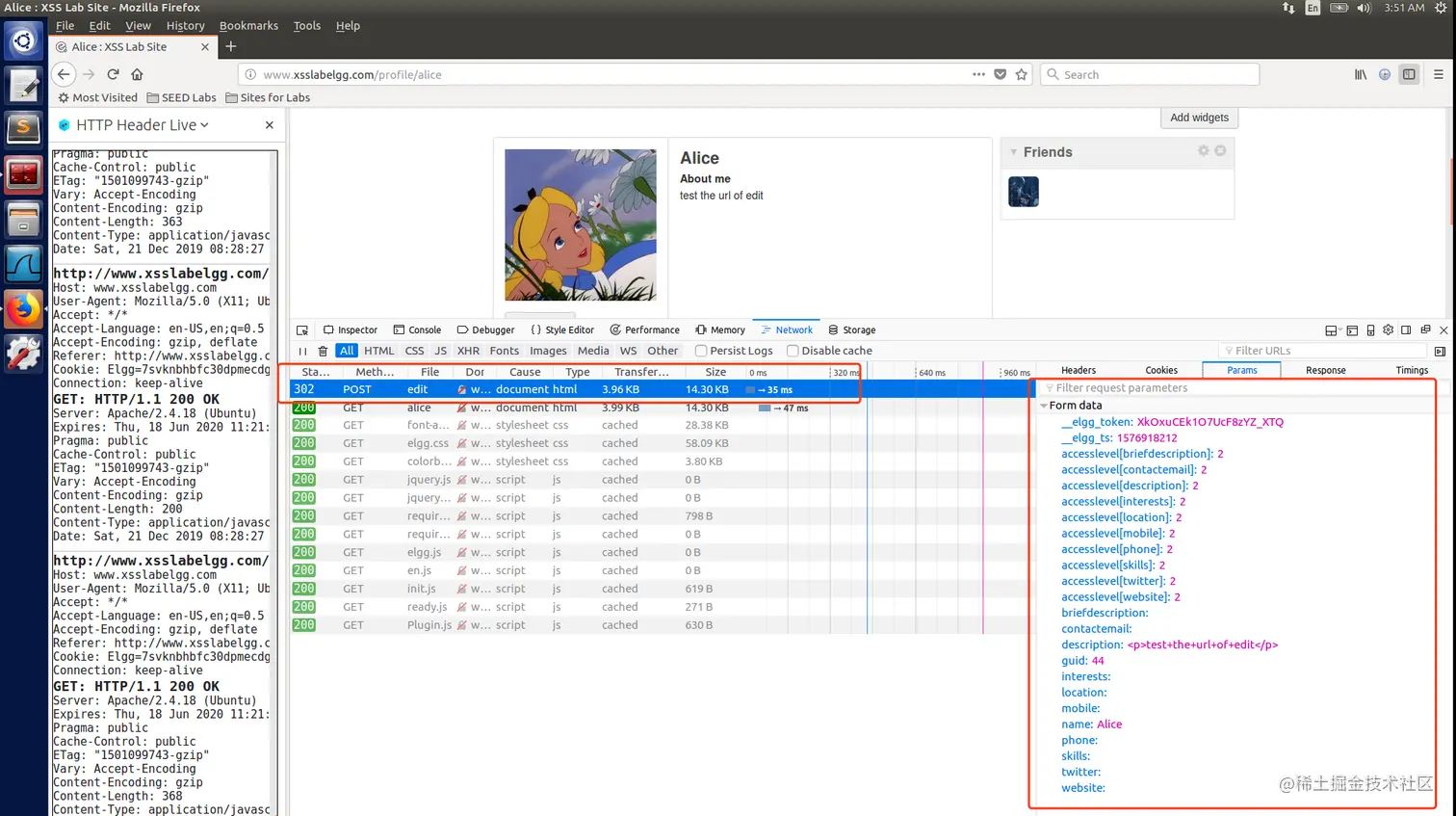The image size is (1456, 816).
Task: Open the History menu
Action: [x=185, y=26]
